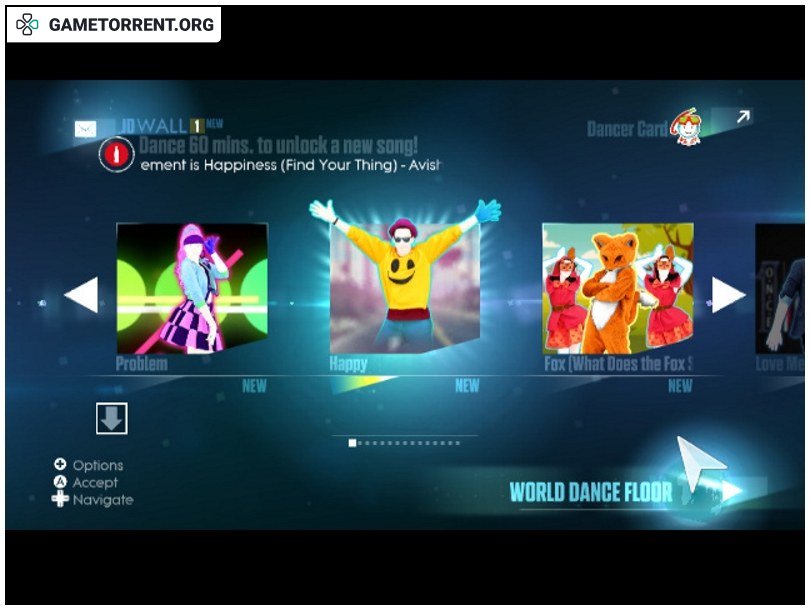The width and height of the screenshot is (810, 610).
Task: Click the GAMETORRENT.ORG link
Action: pyautogui.click(x=131, y=24)
